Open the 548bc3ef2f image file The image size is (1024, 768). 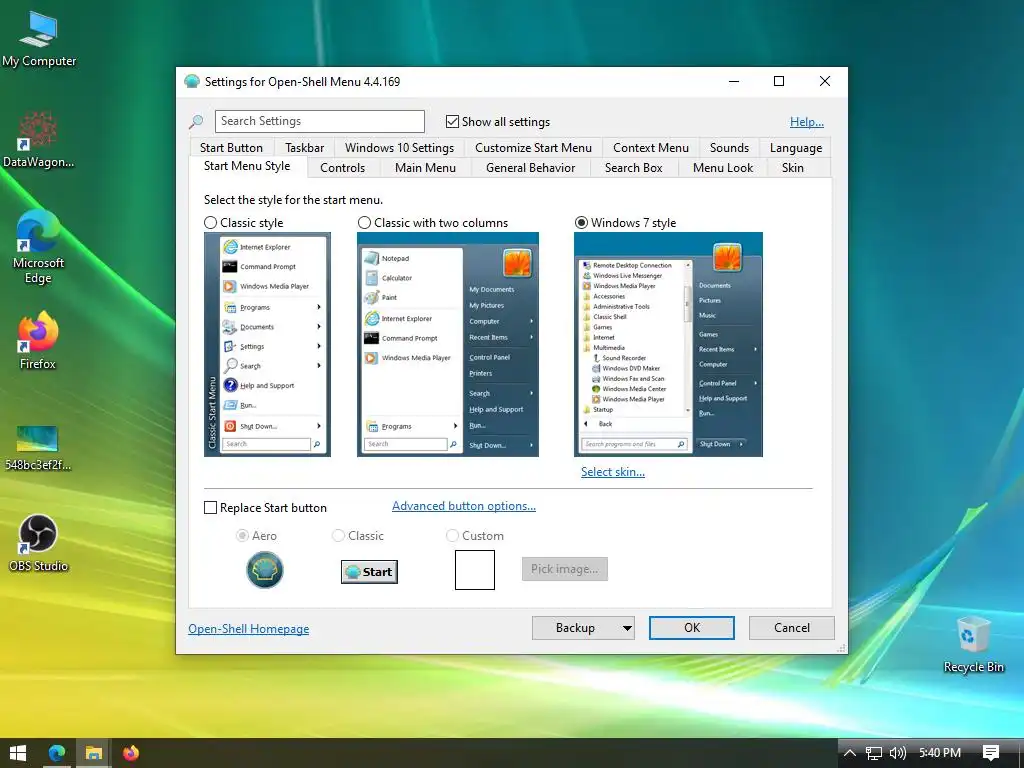(38, 447)
